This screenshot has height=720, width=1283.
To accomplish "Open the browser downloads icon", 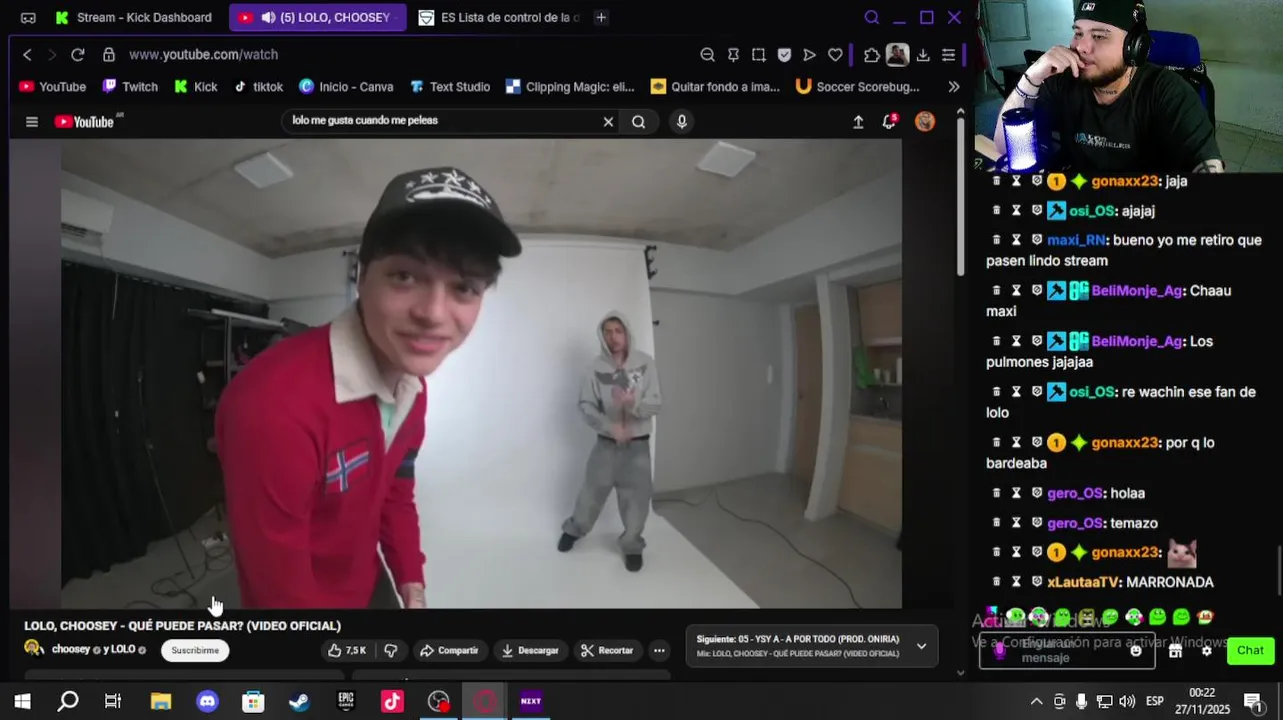I will click(x=923, y=55).
